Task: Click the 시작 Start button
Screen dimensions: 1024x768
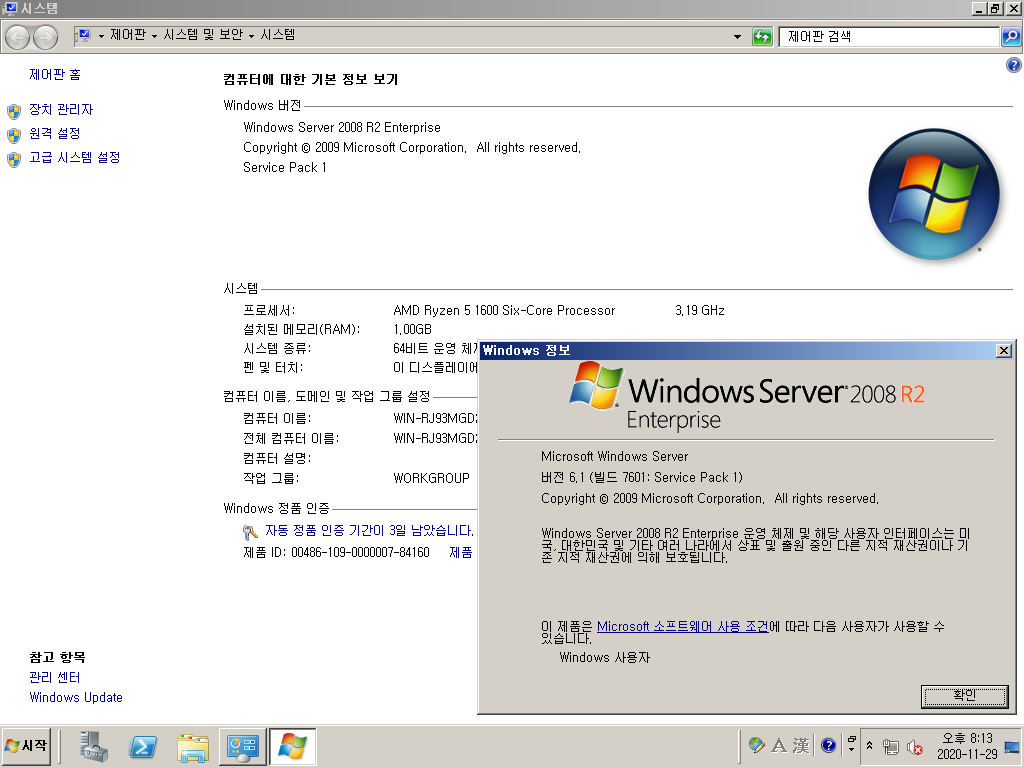Action: click(x=27, y=746)
